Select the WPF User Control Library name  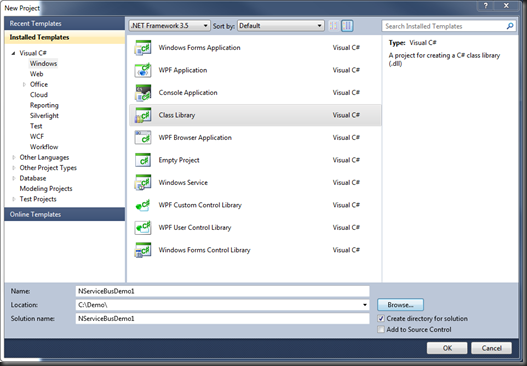(x=195, y=228)
